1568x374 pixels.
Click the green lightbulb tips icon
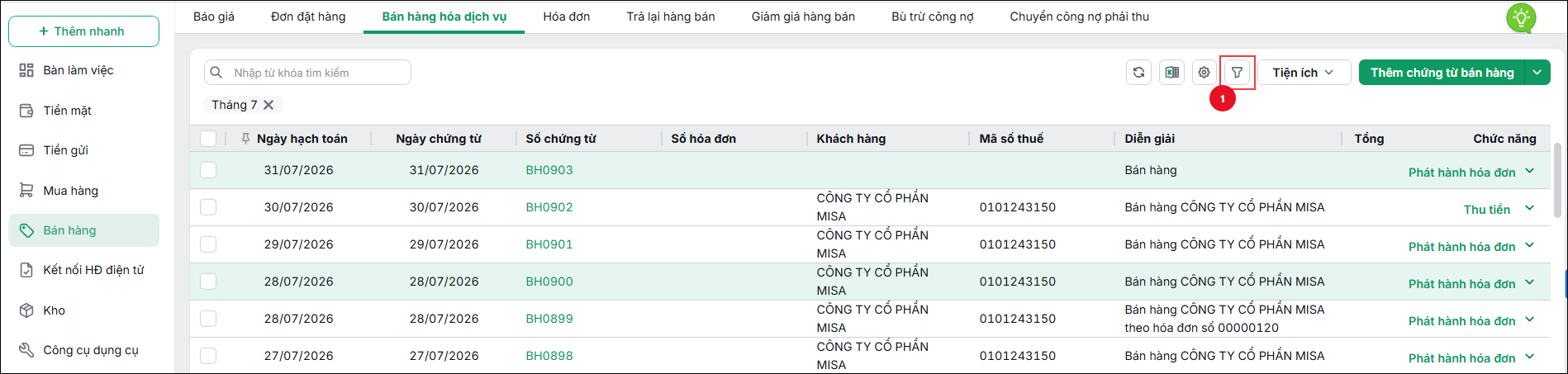pyautogui.click(x=1521, y=17)
